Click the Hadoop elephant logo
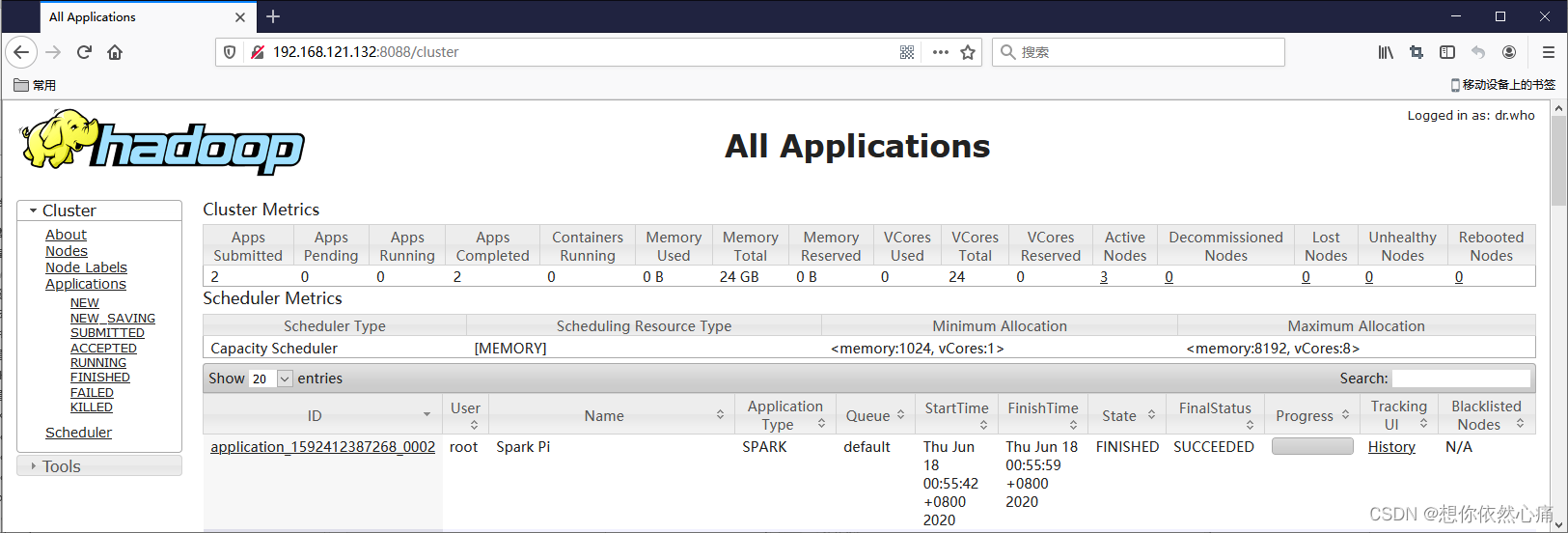This screenshot has height=533, width=1568. (x=163, y=143)
